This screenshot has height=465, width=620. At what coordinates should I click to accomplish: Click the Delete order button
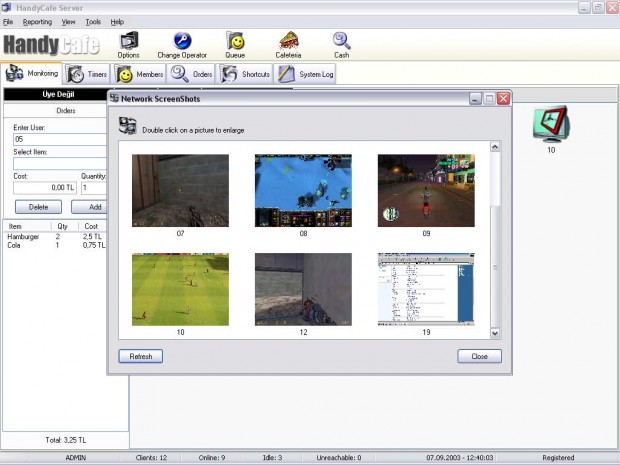pos(38,207)
